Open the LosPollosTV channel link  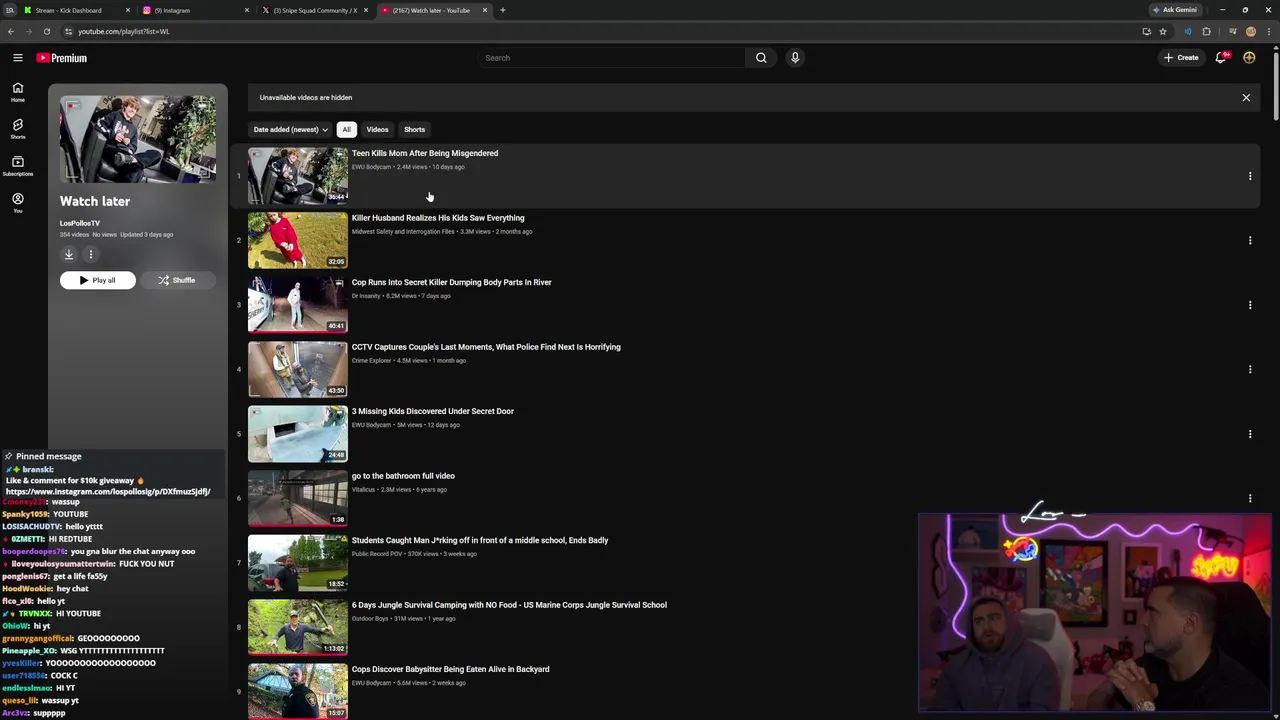pos(80,223)
